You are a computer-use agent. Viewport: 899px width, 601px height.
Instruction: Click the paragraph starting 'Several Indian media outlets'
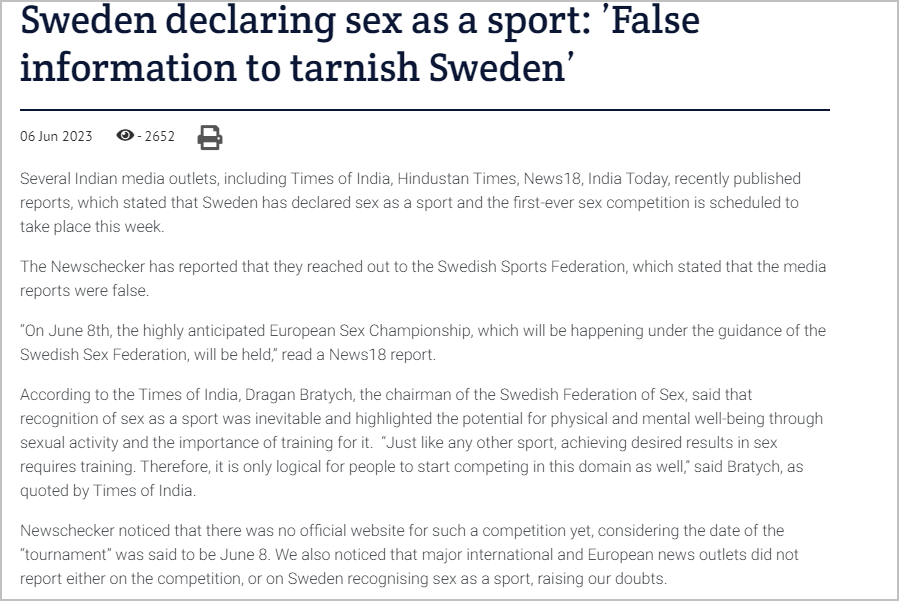click(x=411, y=202)
